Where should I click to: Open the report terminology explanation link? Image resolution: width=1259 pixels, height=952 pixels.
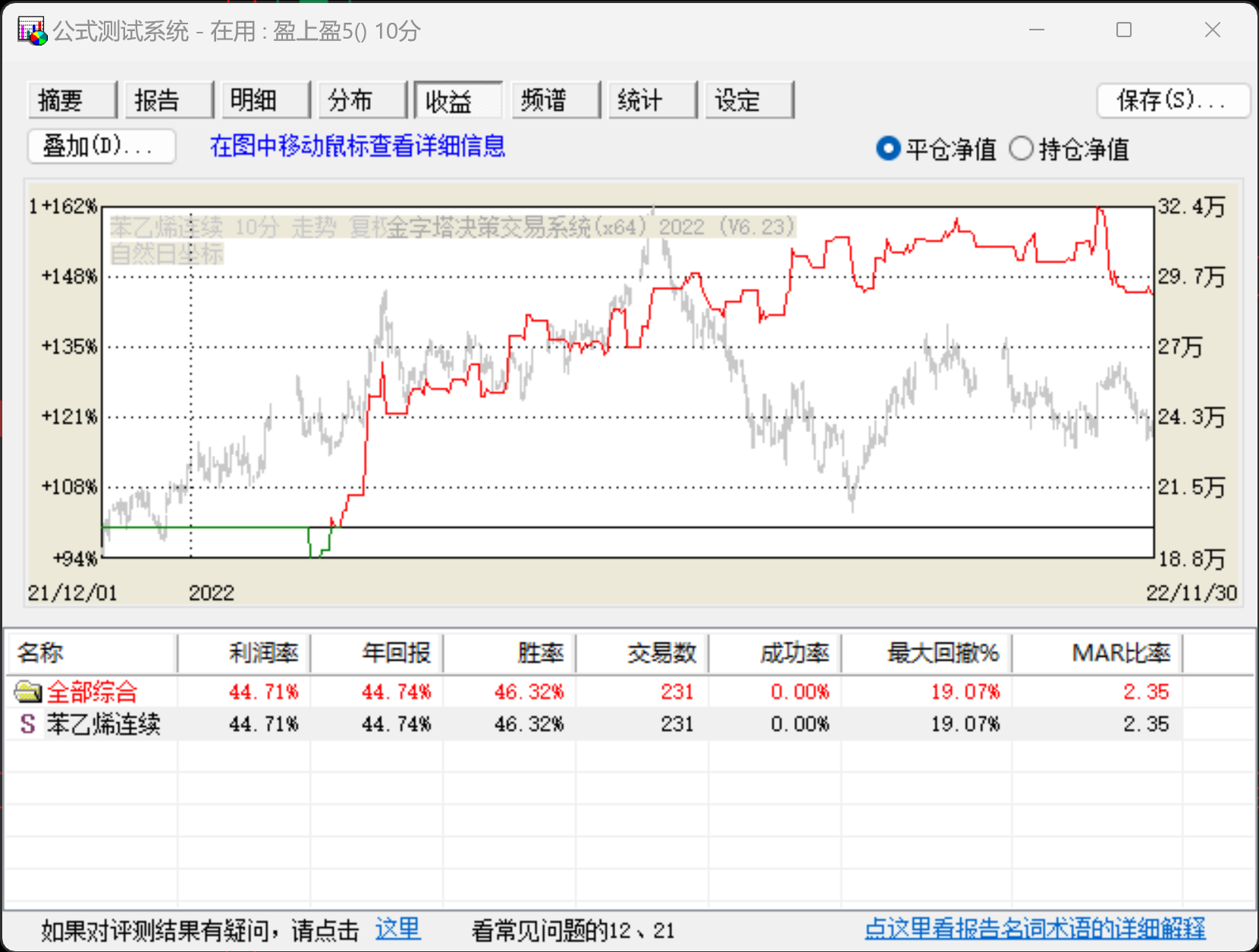click(x=1035, y=929)
